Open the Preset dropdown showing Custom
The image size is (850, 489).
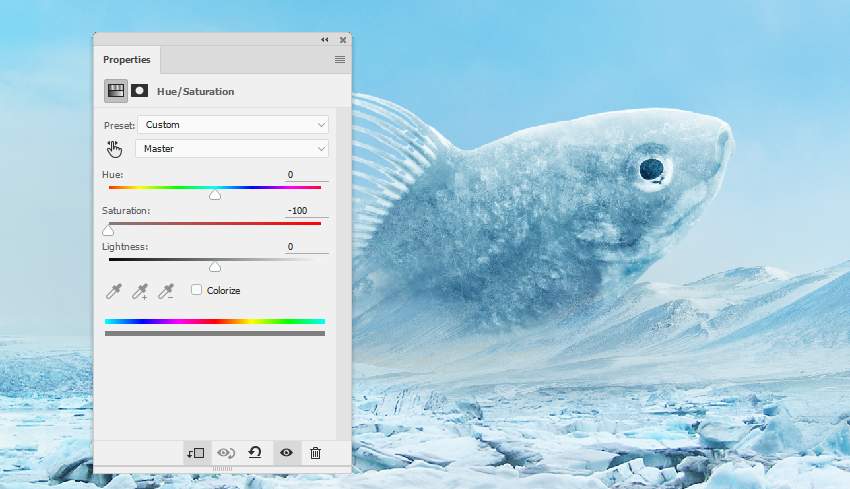(x=233, y=125)
